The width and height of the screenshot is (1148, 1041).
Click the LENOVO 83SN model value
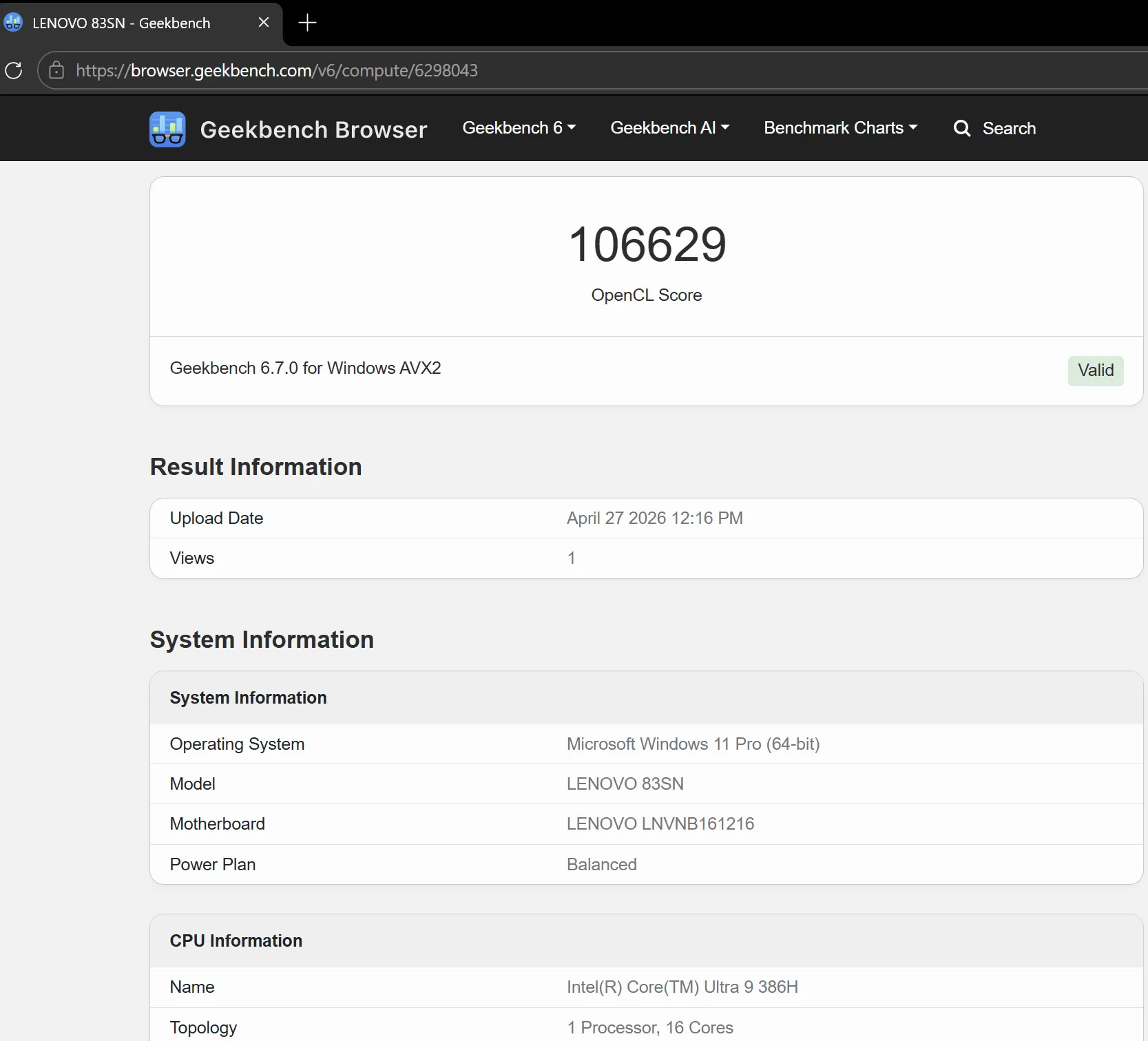click(625, 784)
